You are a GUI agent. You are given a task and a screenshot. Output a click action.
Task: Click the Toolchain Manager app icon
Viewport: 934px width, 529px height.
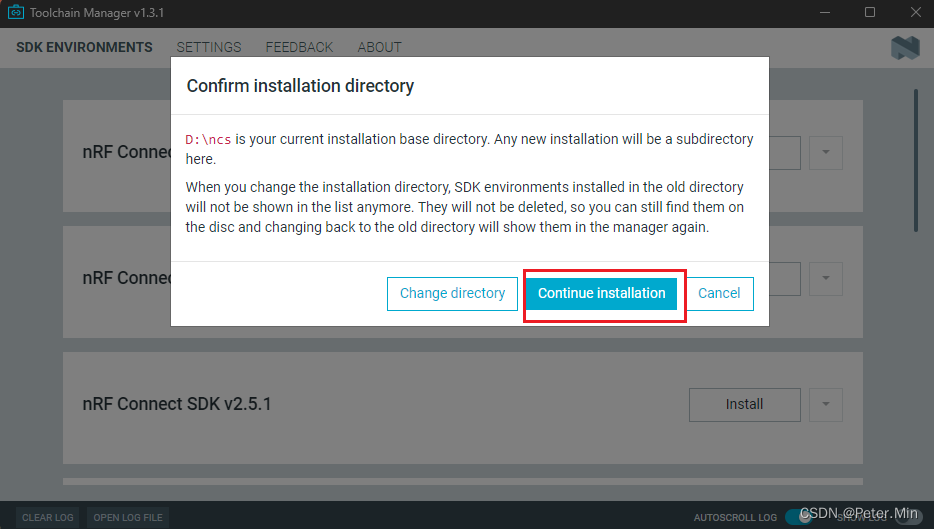point(15,12)
